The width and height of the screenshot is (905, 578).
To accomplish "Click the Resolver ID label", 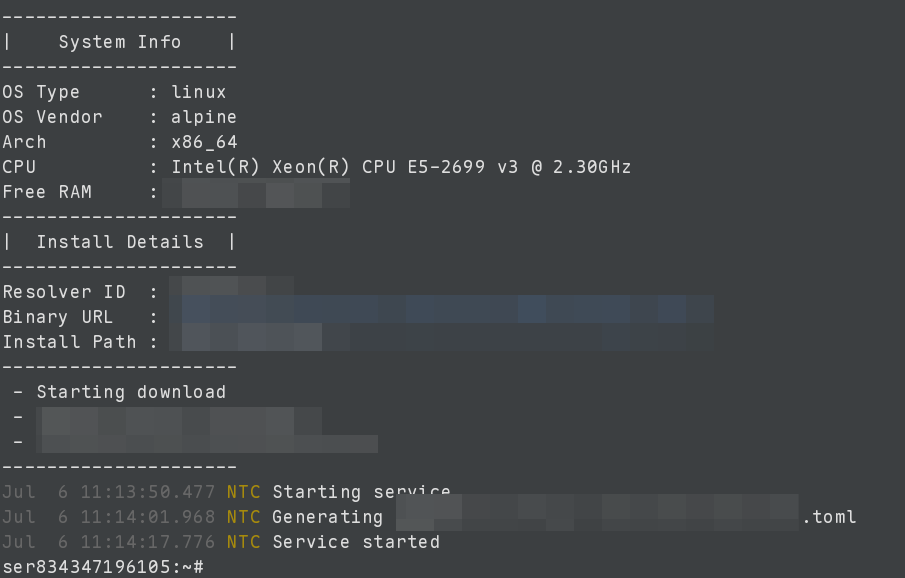I will pos(64,292).
